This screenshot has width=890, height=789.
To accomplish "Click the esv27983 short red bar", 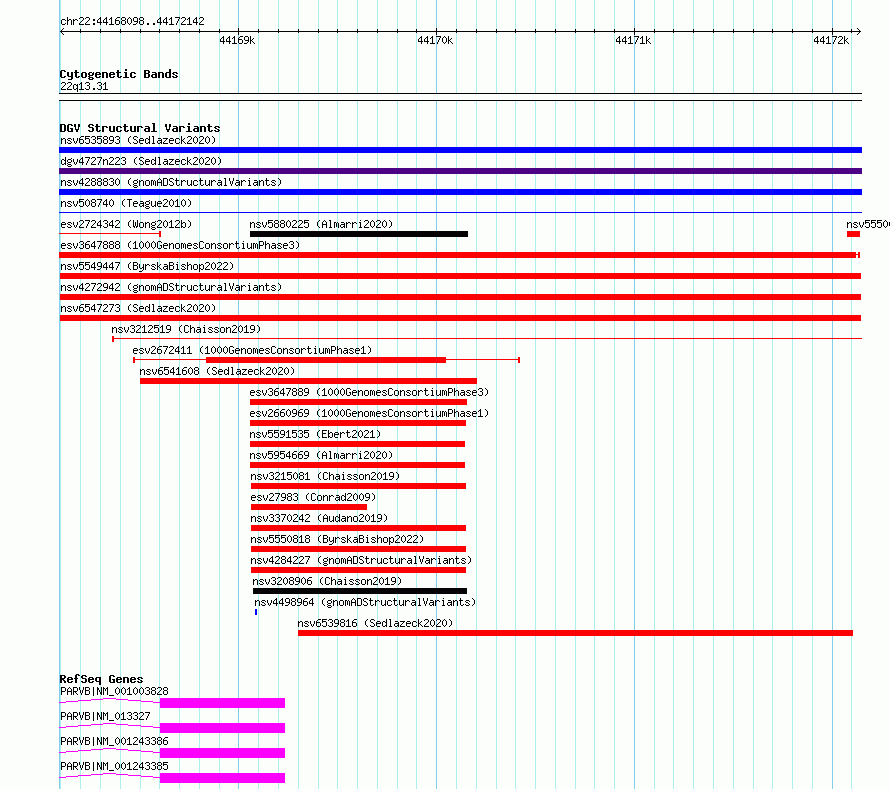I will 309,507.
